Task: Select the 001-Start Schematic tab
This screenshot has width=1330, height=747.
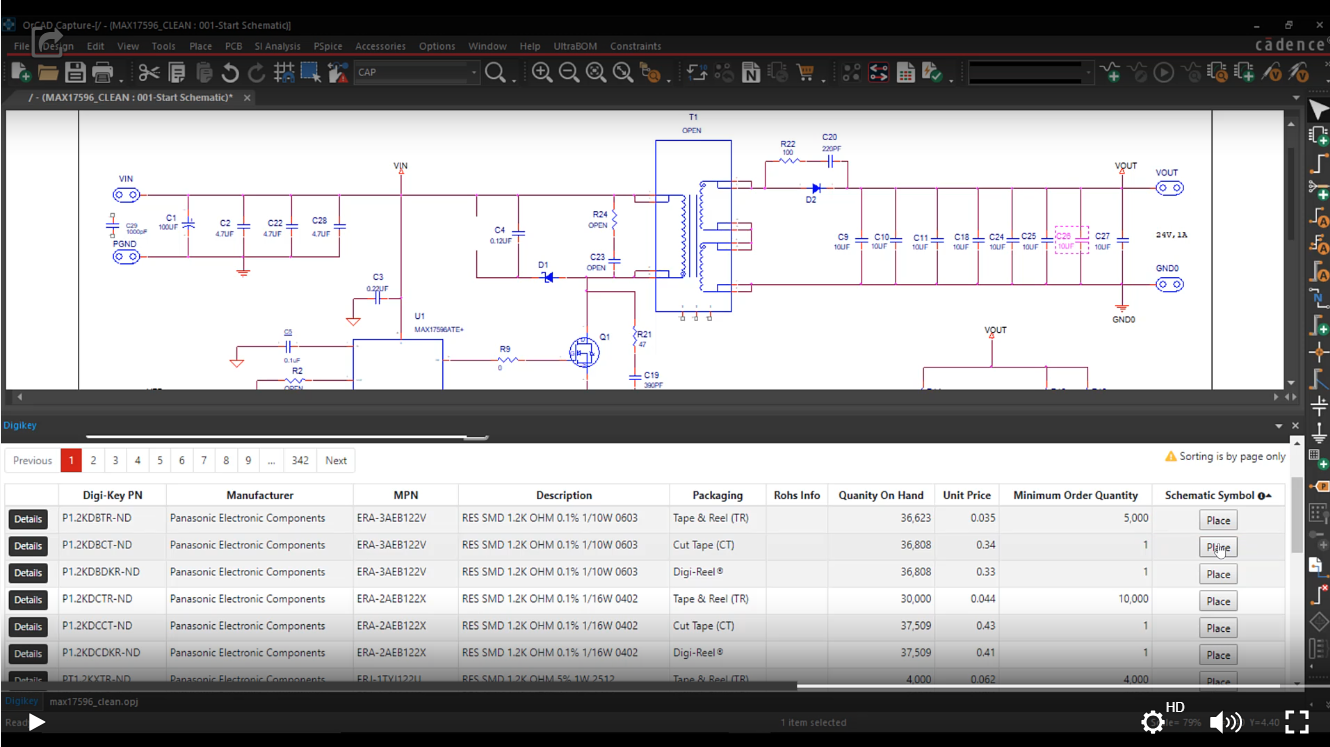Action: tap(131, 97)
